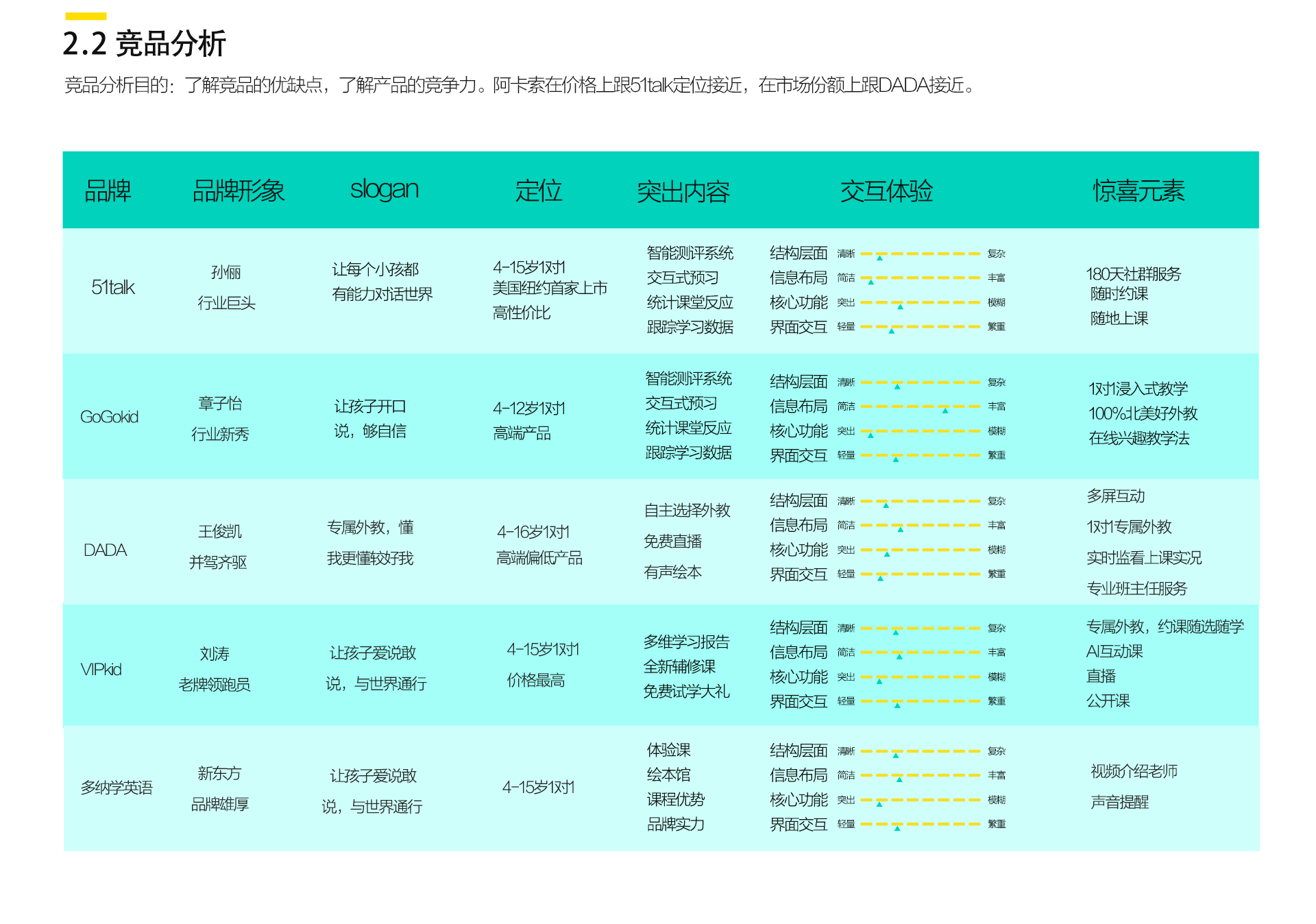Click 刘涛 in the VIPkid row

215,654
